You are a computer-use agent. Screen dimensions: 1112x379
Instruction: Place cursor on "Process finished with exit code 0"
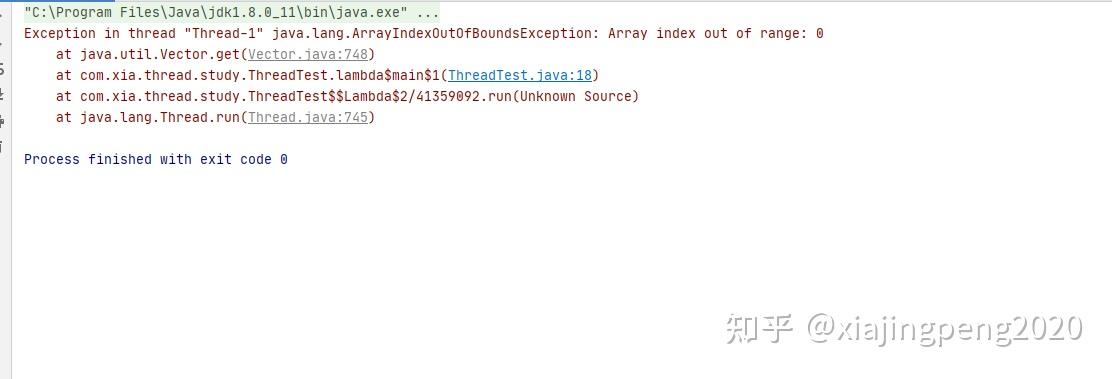(155, 159)
